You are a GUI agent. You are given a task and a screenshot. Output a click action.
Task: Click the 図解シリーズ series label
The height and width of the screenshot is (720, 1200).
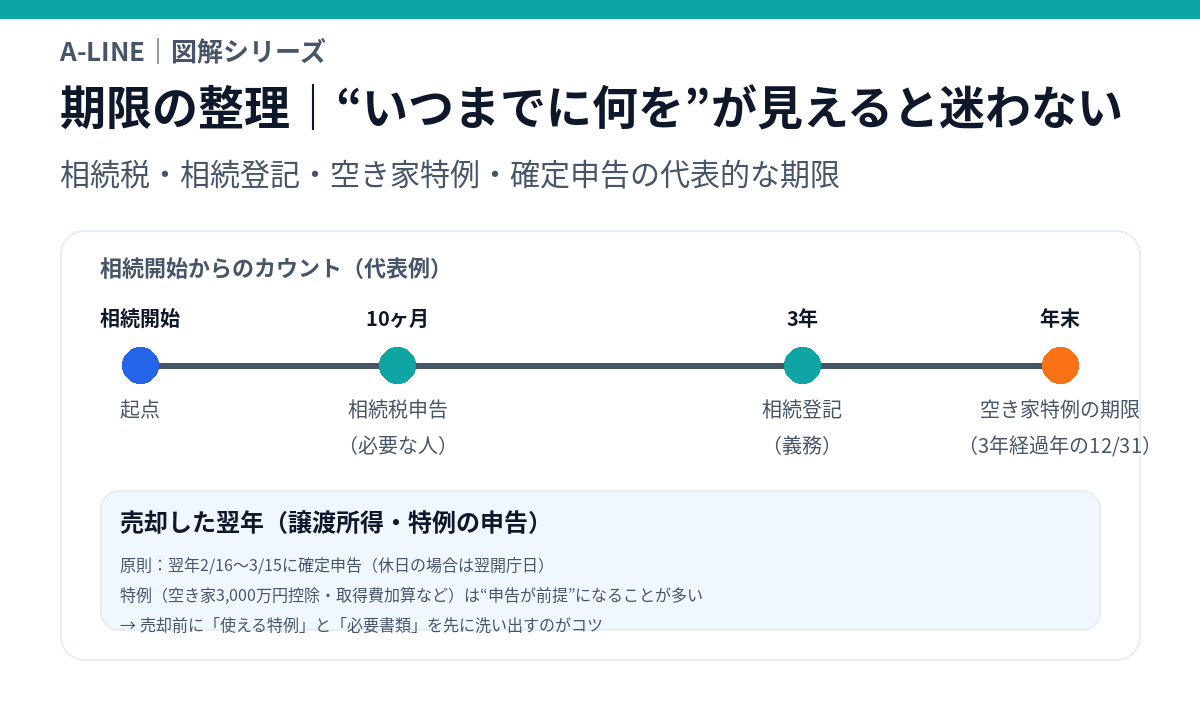(x=248, y=51)
